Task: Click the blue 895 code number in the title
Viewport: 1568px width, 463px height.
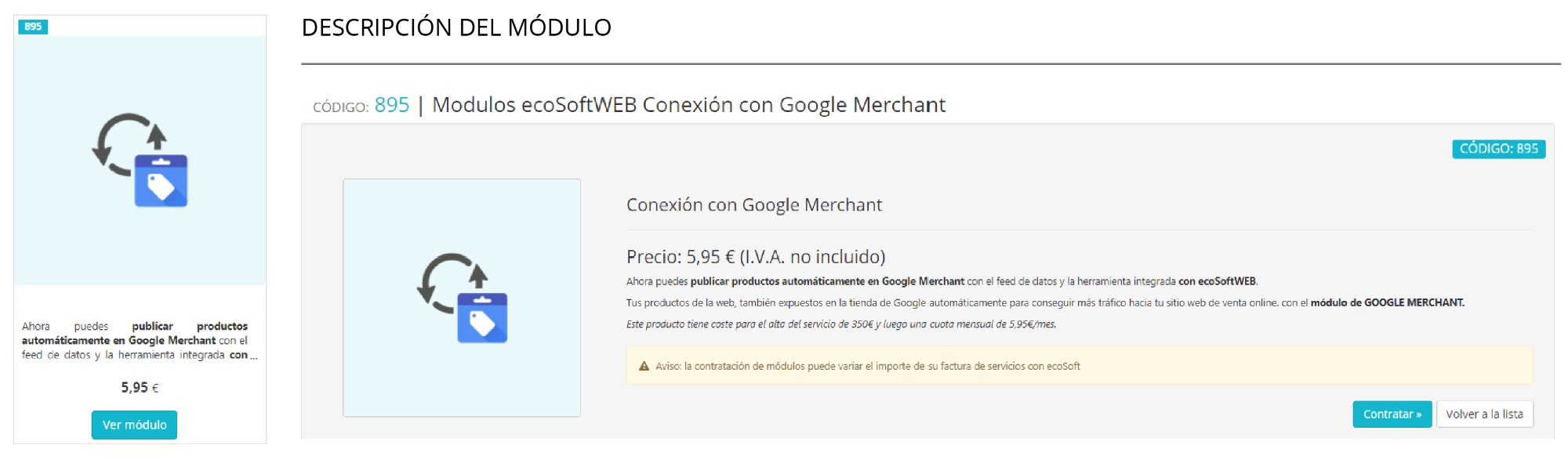Action: pyautogui.click(x=392, y=105)
